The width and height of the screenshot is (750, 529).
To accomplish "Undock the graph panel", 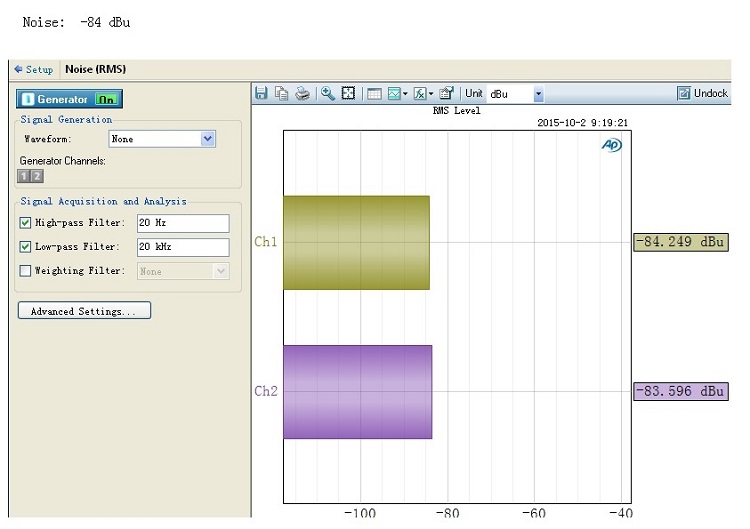I will 703,94.
